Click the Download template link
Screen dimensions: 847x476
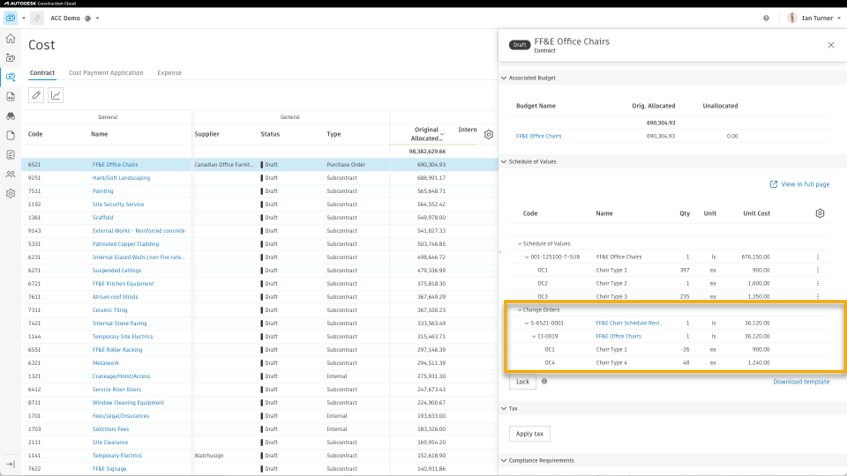pos(801,381)
